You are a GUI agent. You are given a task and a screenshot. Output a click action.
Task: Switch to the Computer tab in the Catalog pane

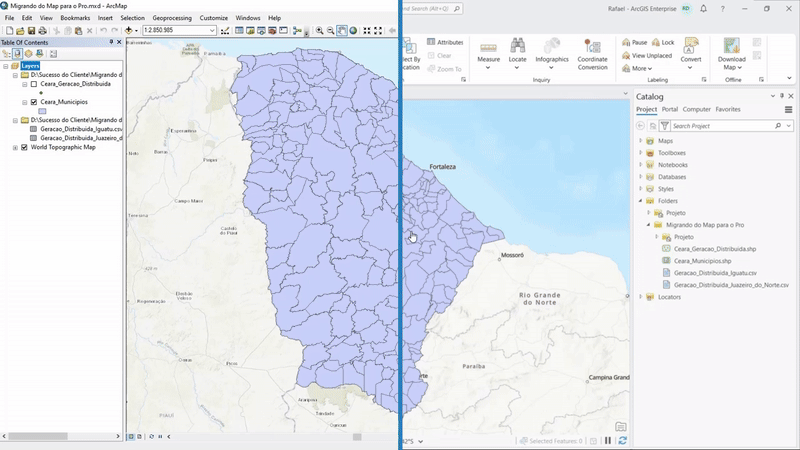pos(696,109)
